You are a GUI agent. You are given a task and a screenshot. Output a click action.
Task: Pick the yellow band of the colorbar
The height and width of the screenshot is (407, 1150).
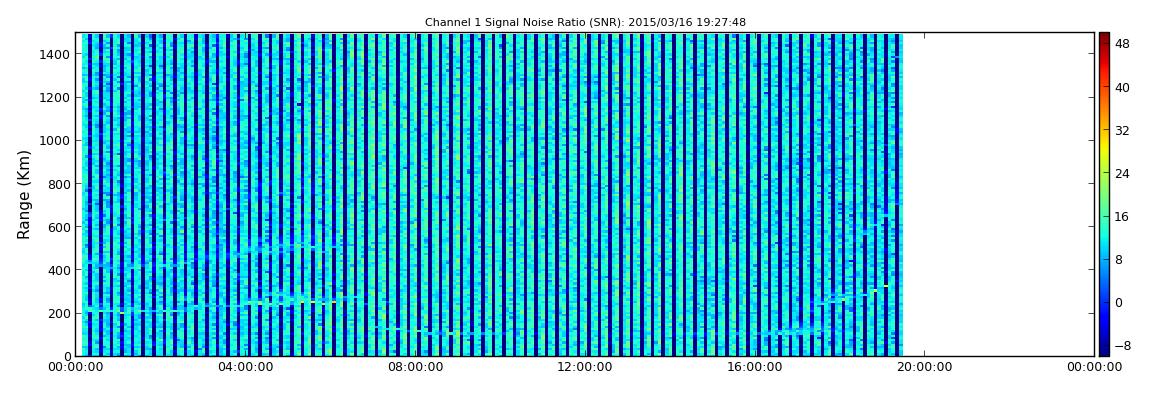1104,150
